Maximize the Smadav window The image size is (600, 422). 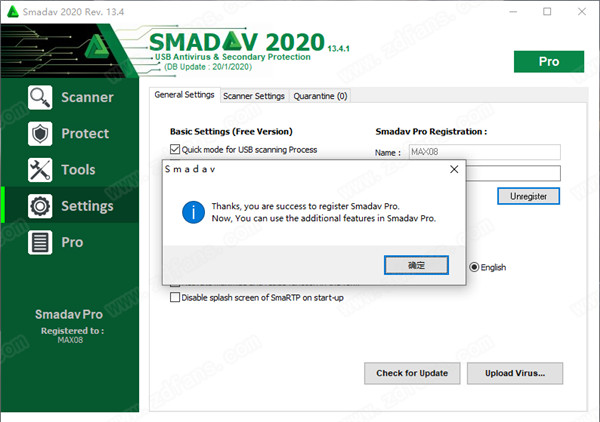(547, 12)
